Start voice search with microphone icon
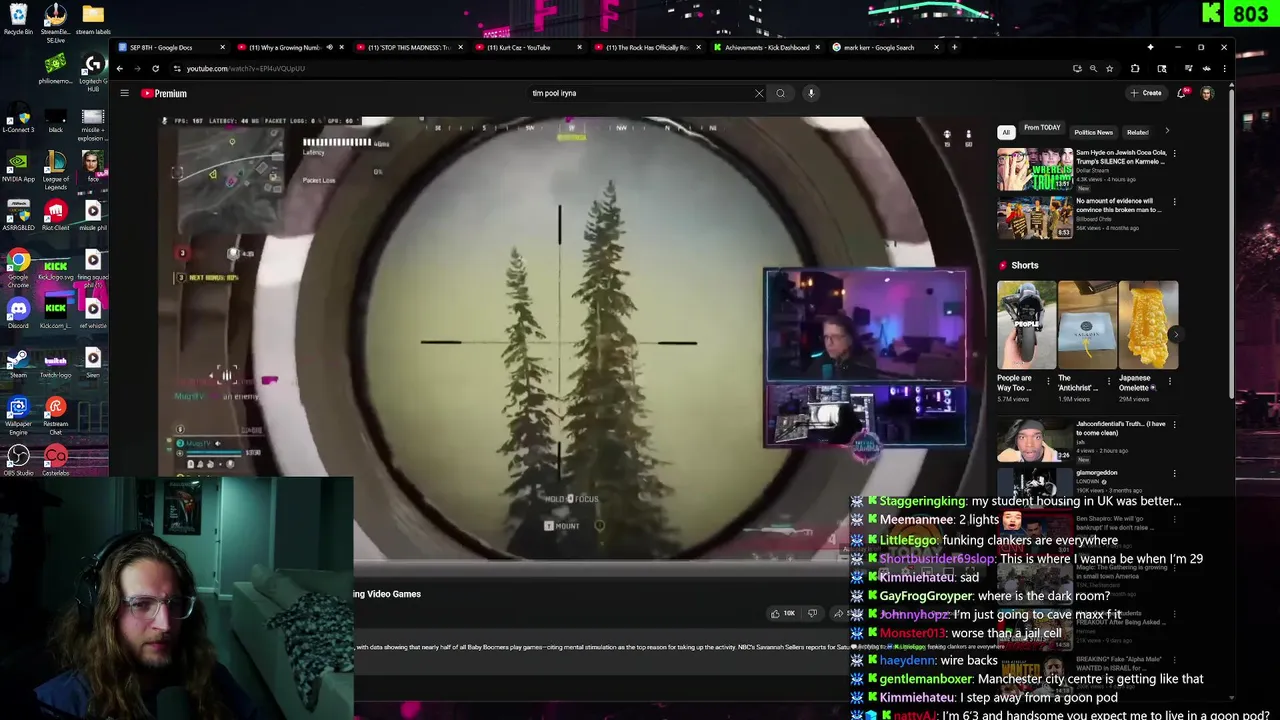Screen dimensions: 1280x720 pos(811,93)
